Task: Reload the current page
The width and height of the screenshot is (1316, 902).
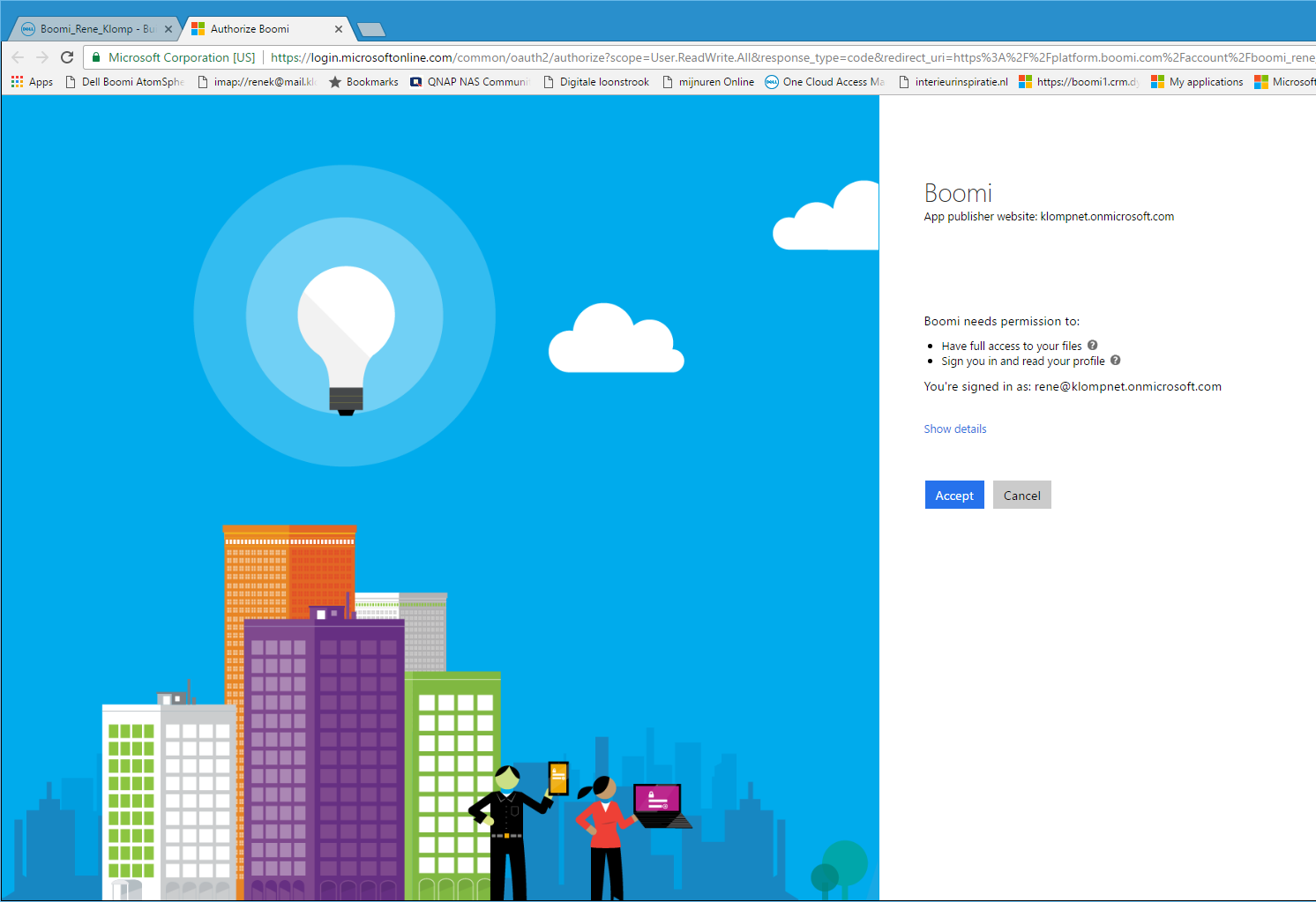Action: (x=67, y=56)
